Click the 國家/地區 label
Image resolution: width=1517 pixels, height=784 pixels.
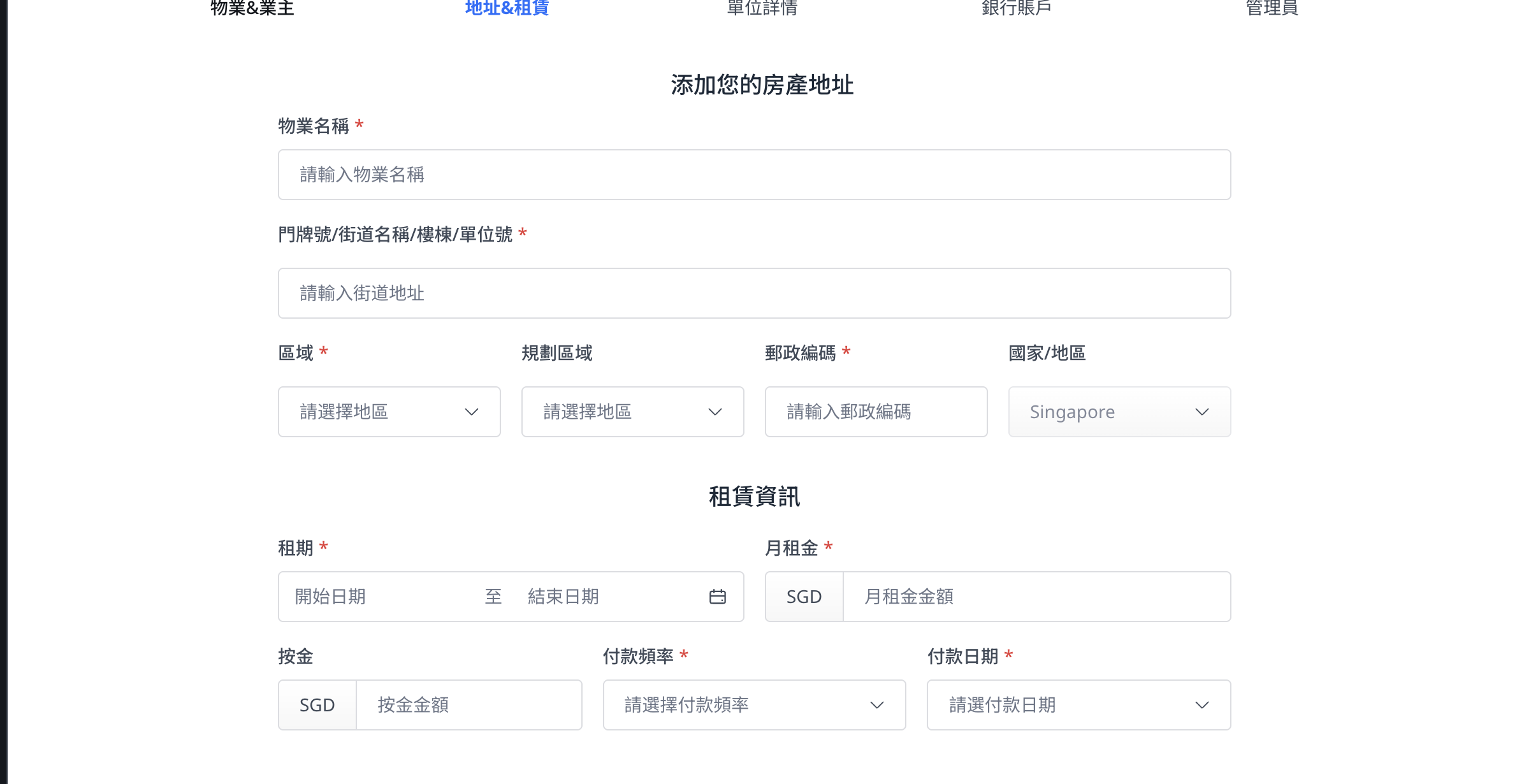(x=1047, y=353)
